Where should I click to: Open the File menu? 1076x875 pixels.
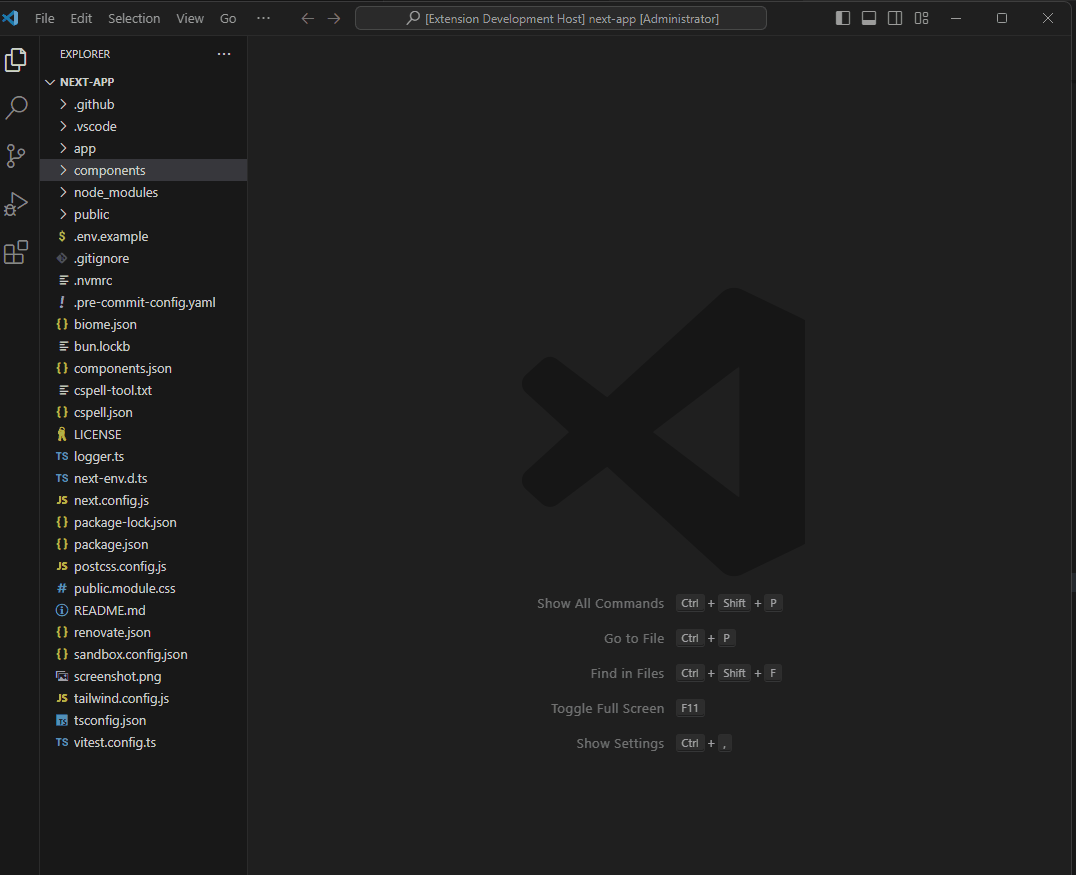45,19
